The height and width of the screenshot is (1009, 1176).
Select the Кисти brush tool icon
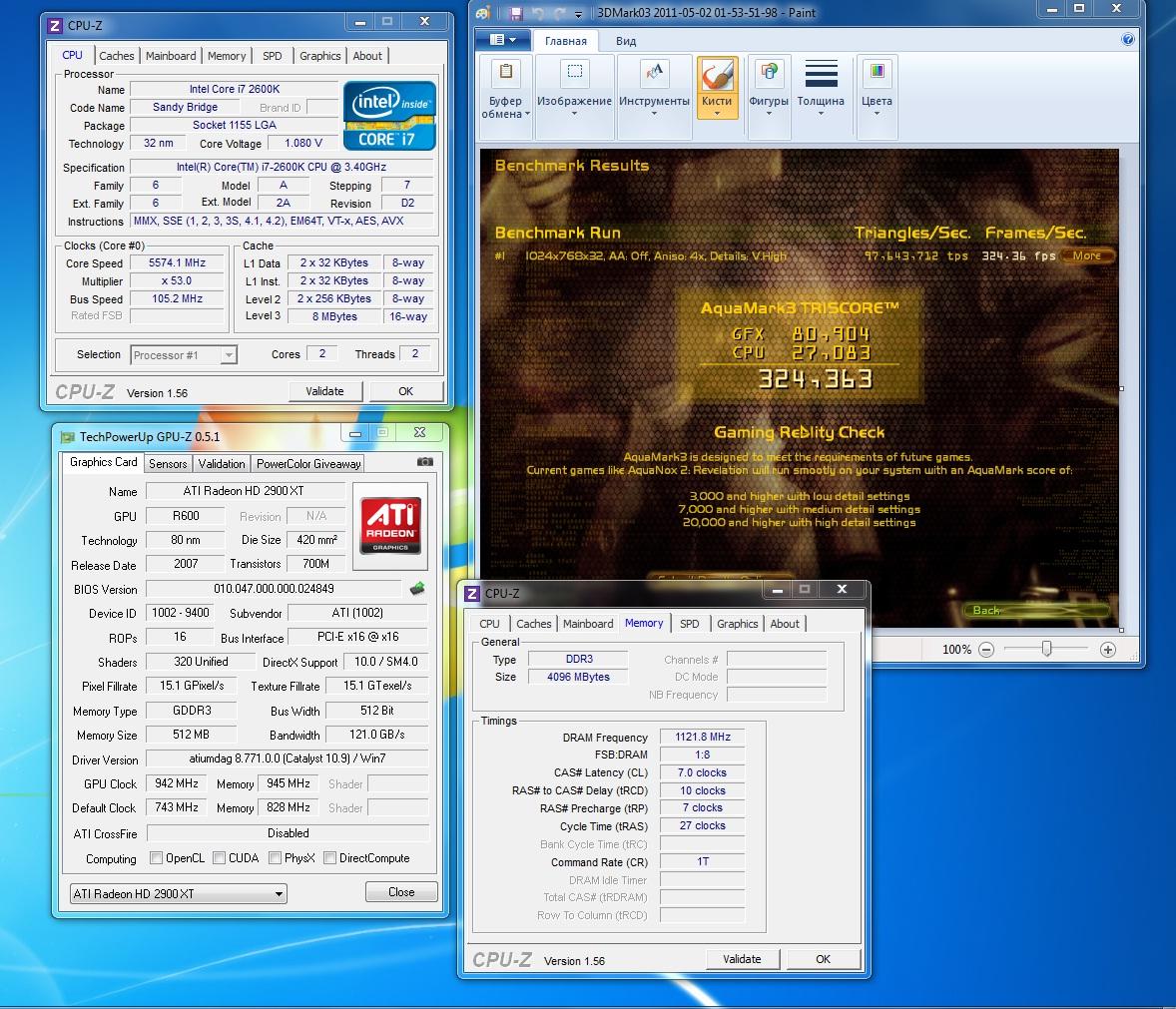tap(717, 75)
